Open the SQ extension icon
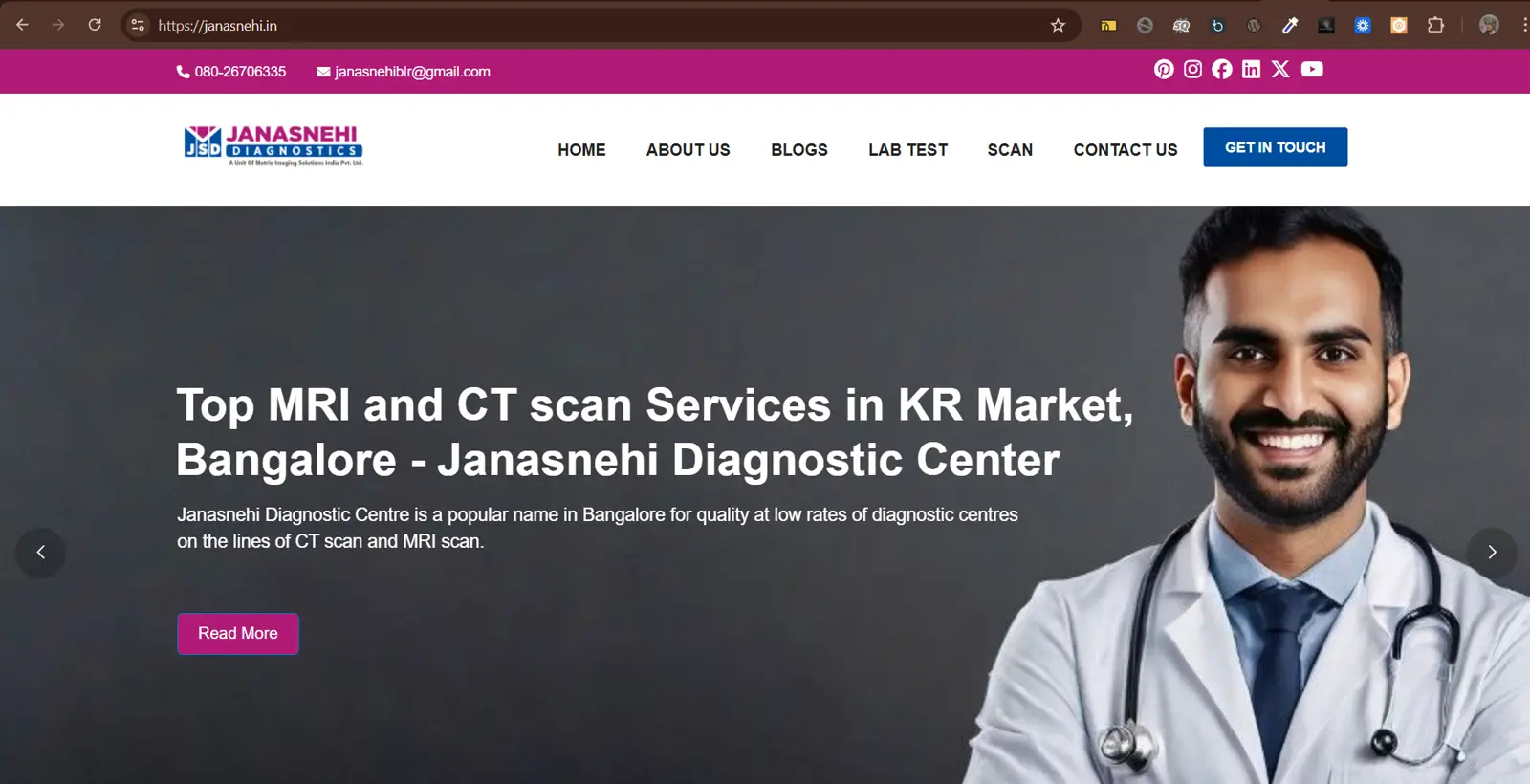Screen dimensions: 1530x784 click(1181, 26)
